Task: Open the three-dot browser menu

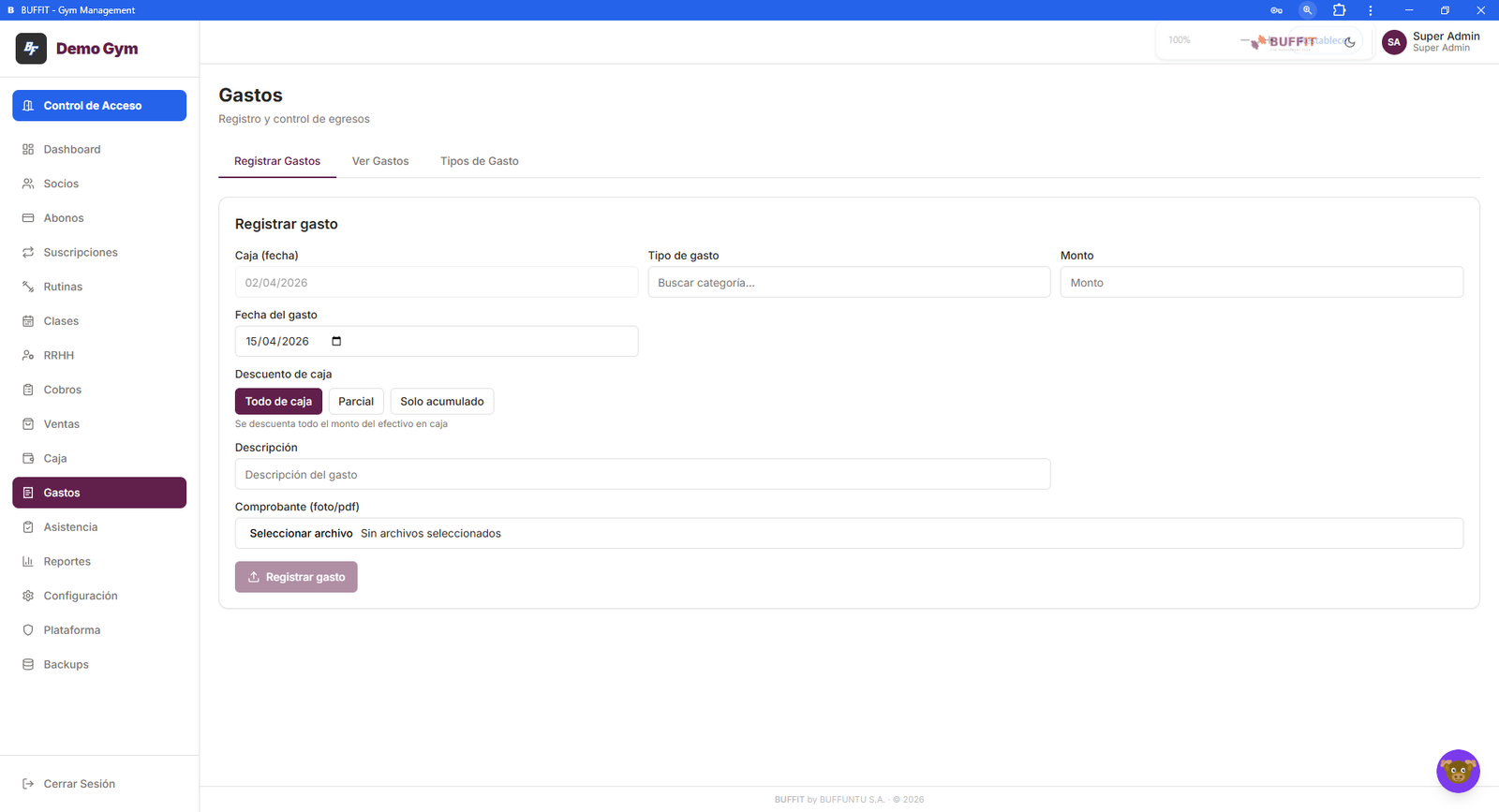Action: pyautogui.click(x=1370, y=10)
